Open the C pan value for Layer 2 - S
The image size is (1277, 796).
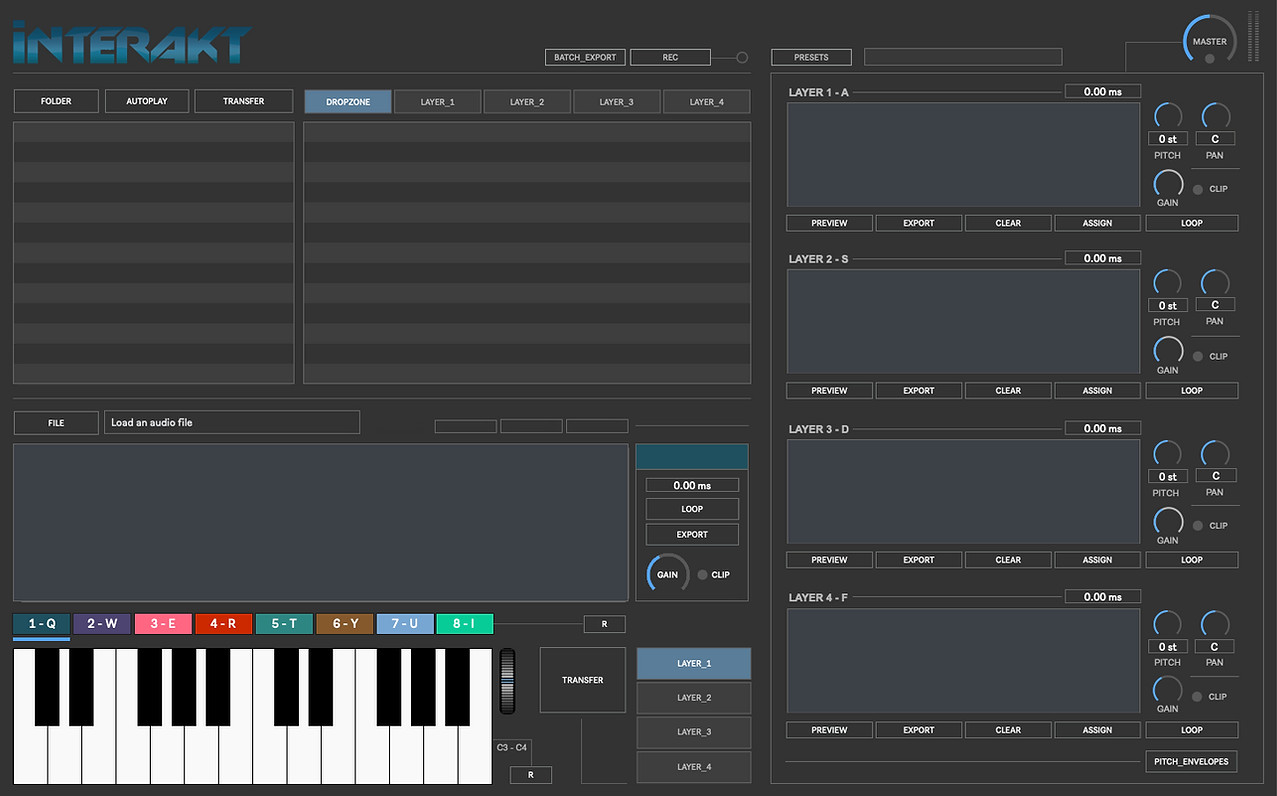tap(1215, 305)
